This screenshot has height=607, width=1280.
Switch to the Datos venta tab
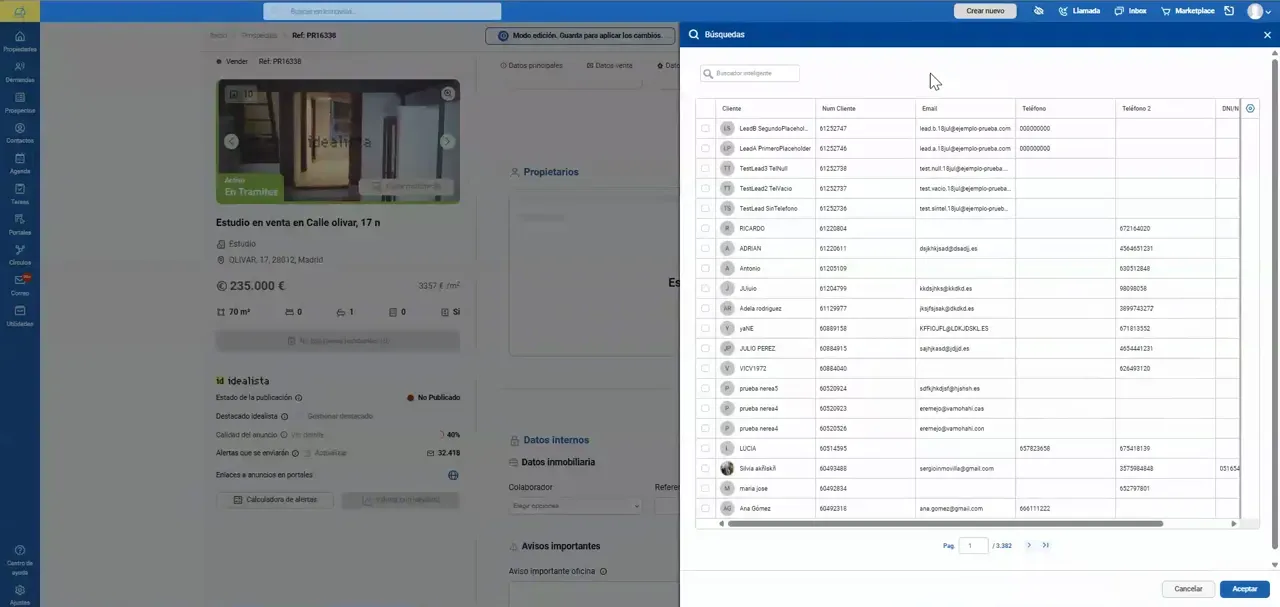pyautogui.click(x=609, y=66)
